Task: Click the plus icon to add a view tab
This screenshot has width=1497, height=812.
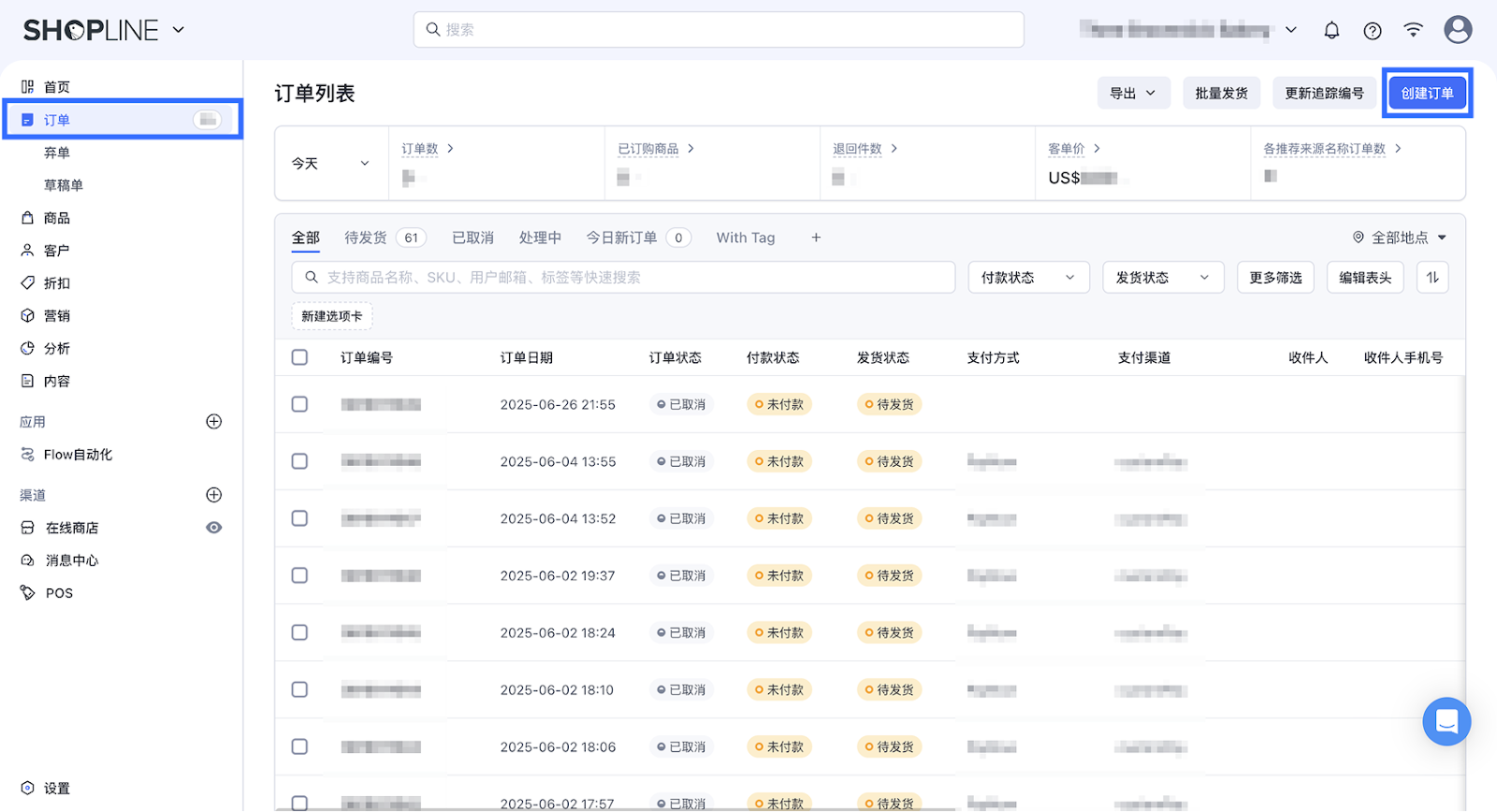Action: click(x=816, y=238)
